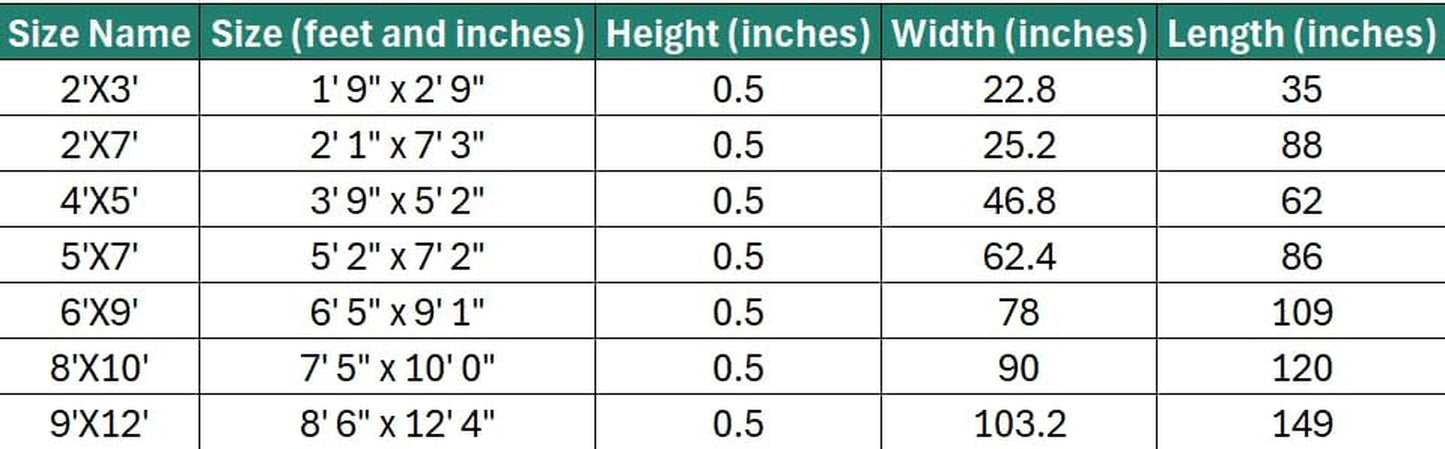Click the 6'X9' size name cell
Image resolution: width=1445 pixels, height=449 pixels.
99,313
